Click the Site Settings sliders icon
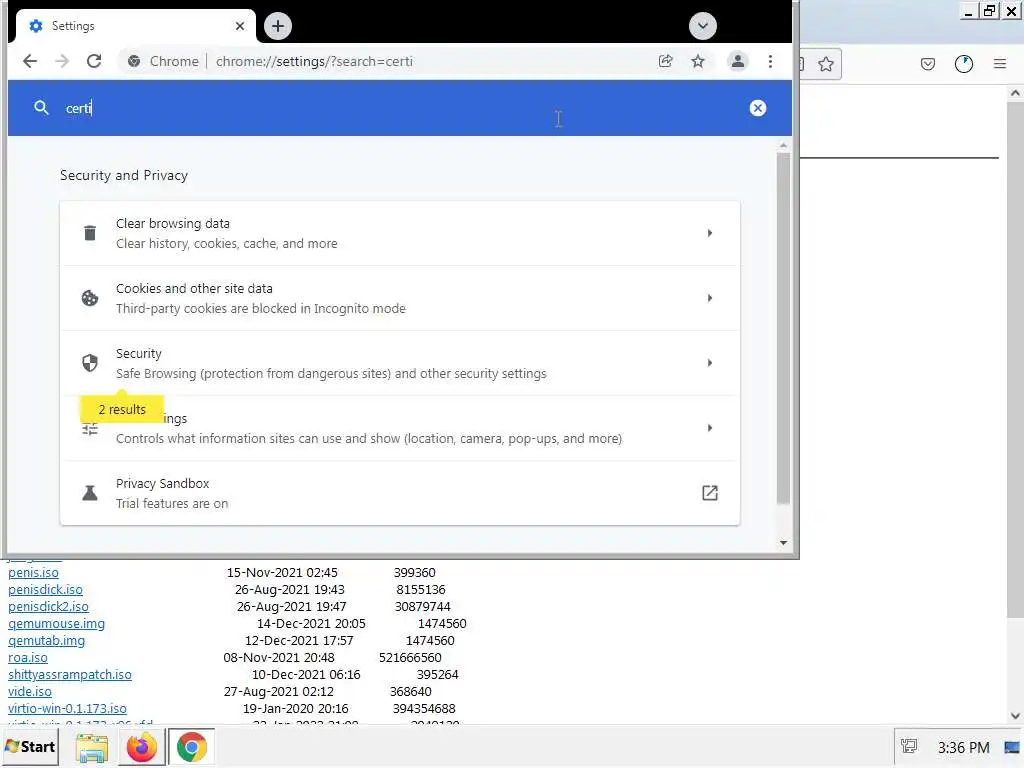1024x768 pixels. click(x=90, y=429)
